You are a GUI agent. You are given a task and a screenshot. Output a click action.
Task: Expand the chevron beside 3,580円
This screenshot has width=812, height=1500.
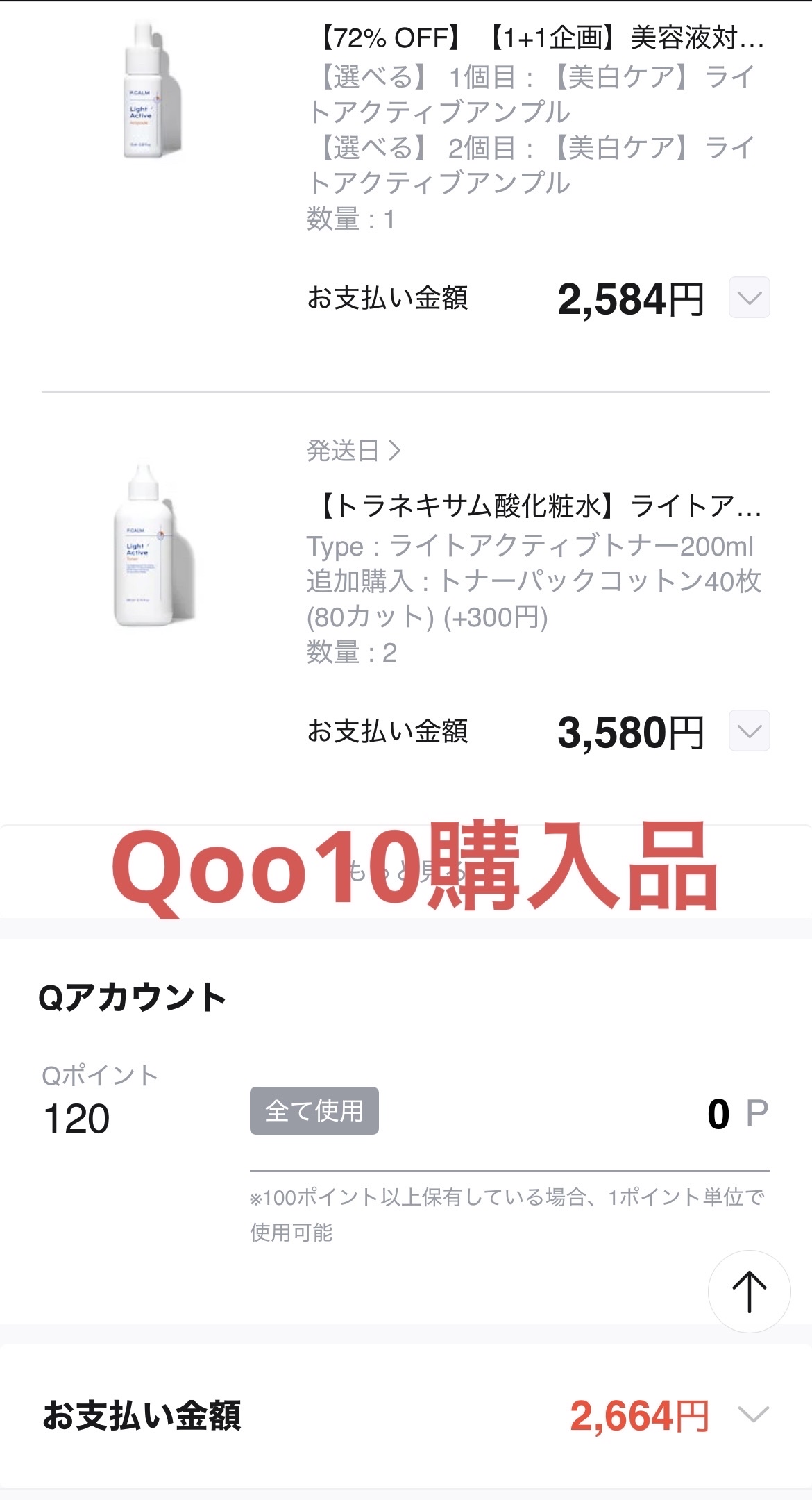point(749,731)
